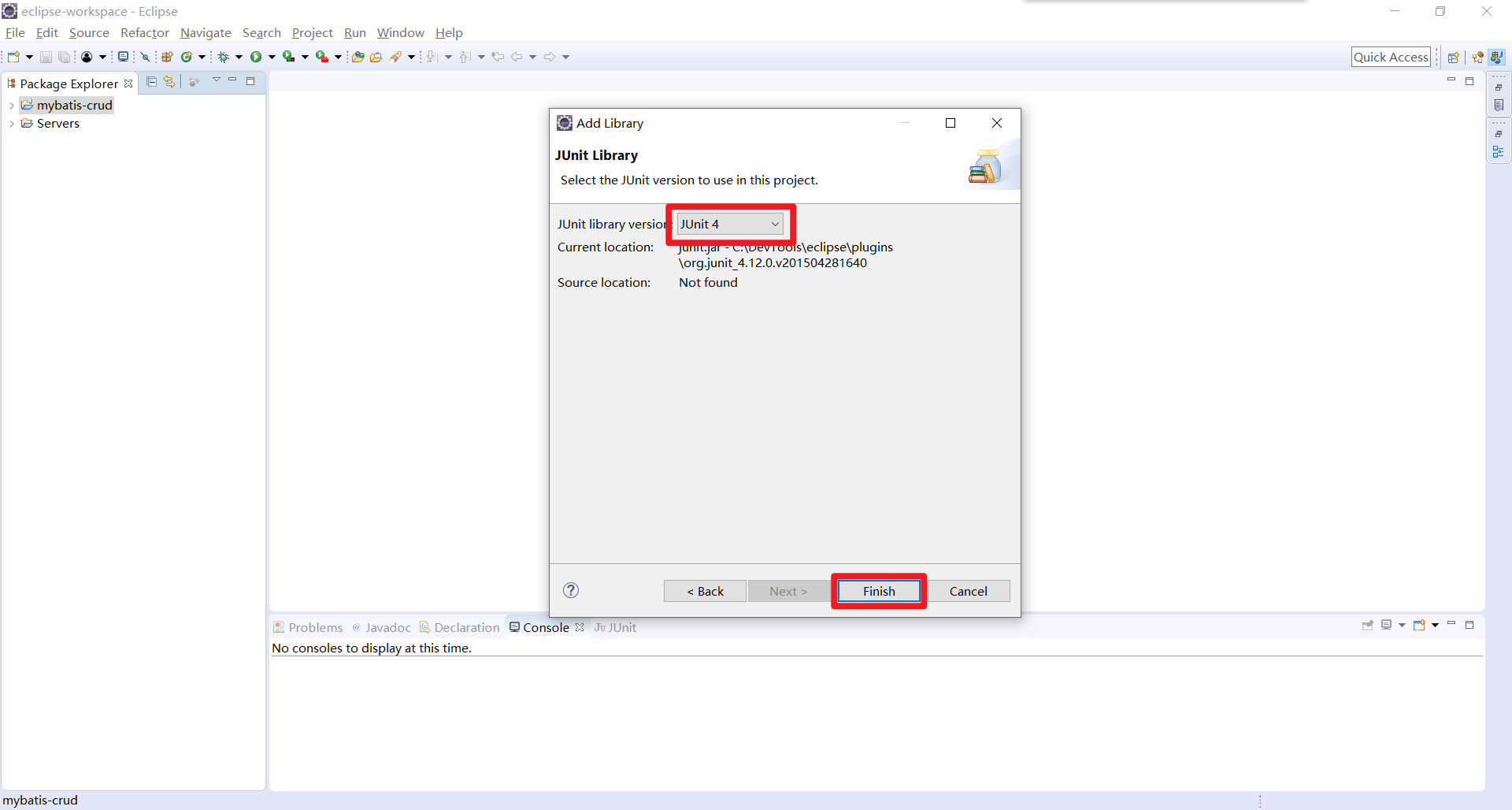Viewport: 1512px width, 810px height.
Task: Open the Console monitor toolbar icon
Action: pyautogui.click(x=123, y=57)
